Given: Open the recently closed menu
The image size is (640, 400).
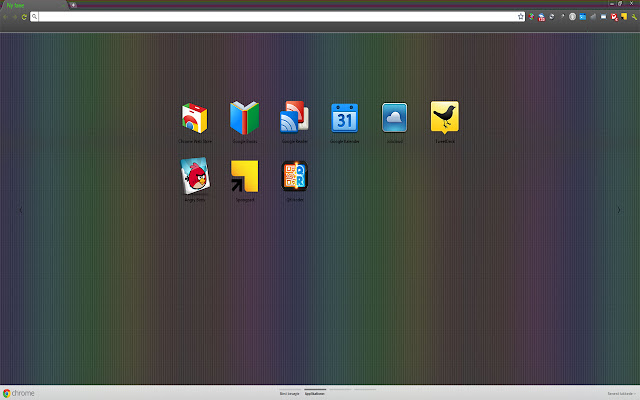Looking at the screenshot, I should [621, 393].
